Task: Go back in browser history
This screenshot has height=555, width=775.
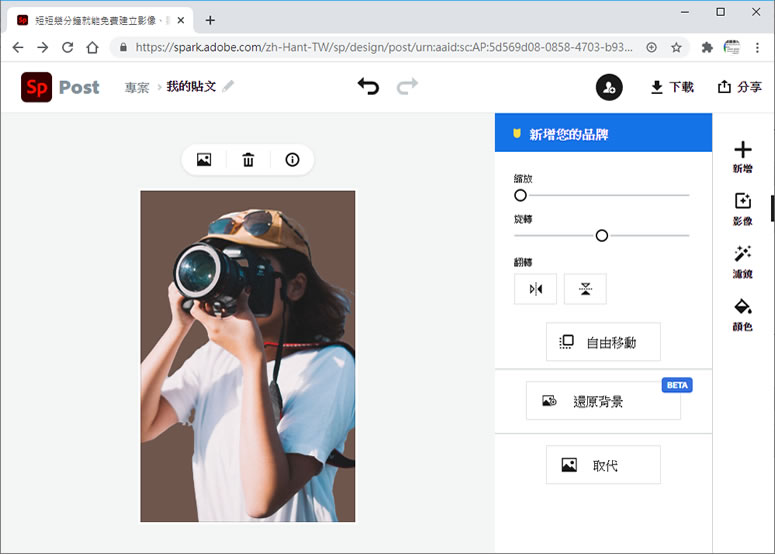Action: coord(18,47)
